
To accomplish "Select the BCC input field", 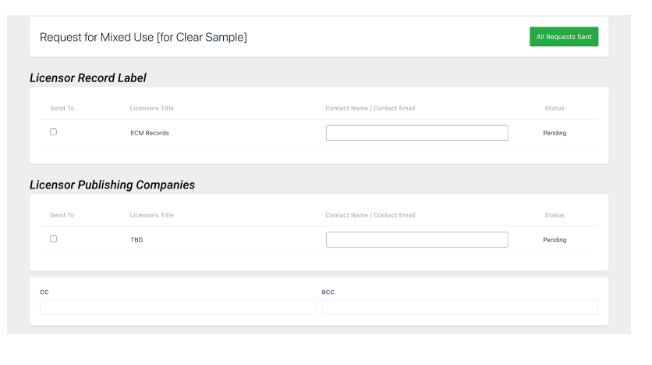I will click(460, 307).
